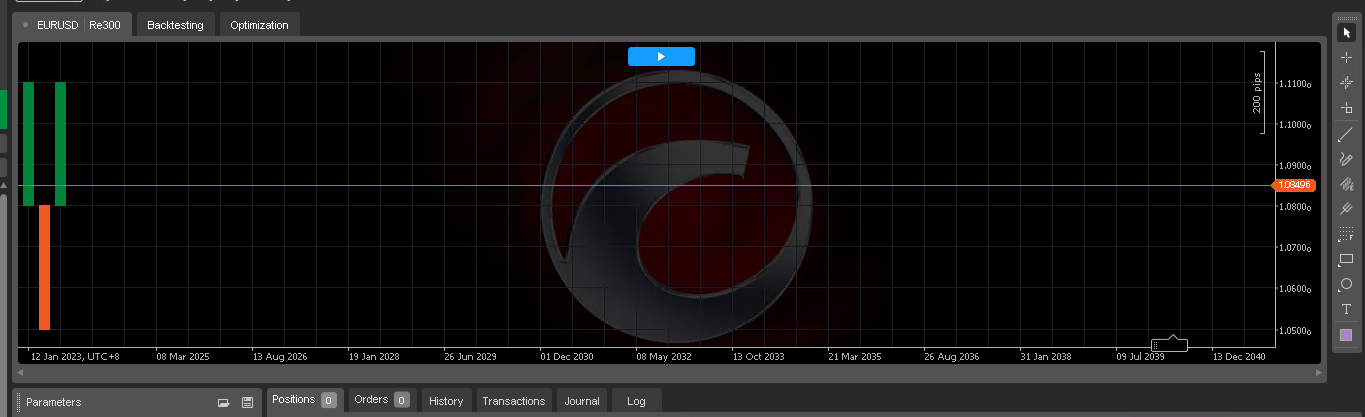
Task: Activate the market snapshot crosshair tool
Action: point(1346,83)
